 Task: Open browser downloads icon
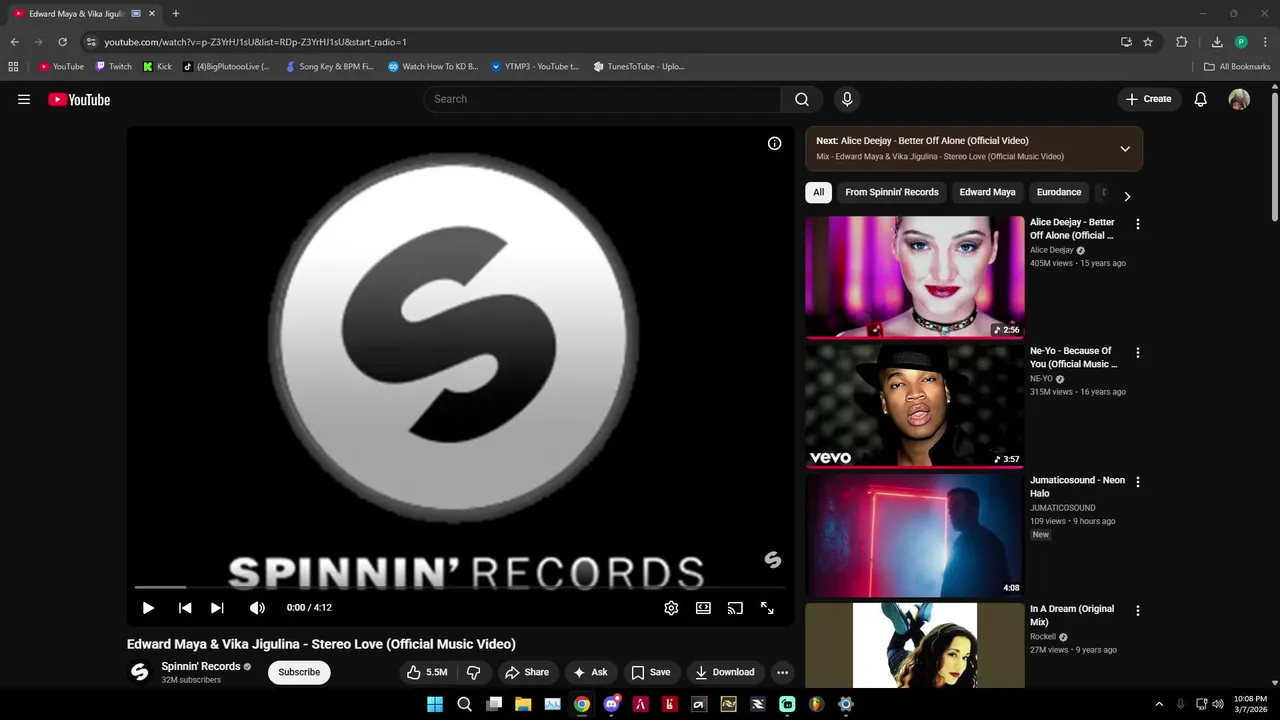(1217, 42)
